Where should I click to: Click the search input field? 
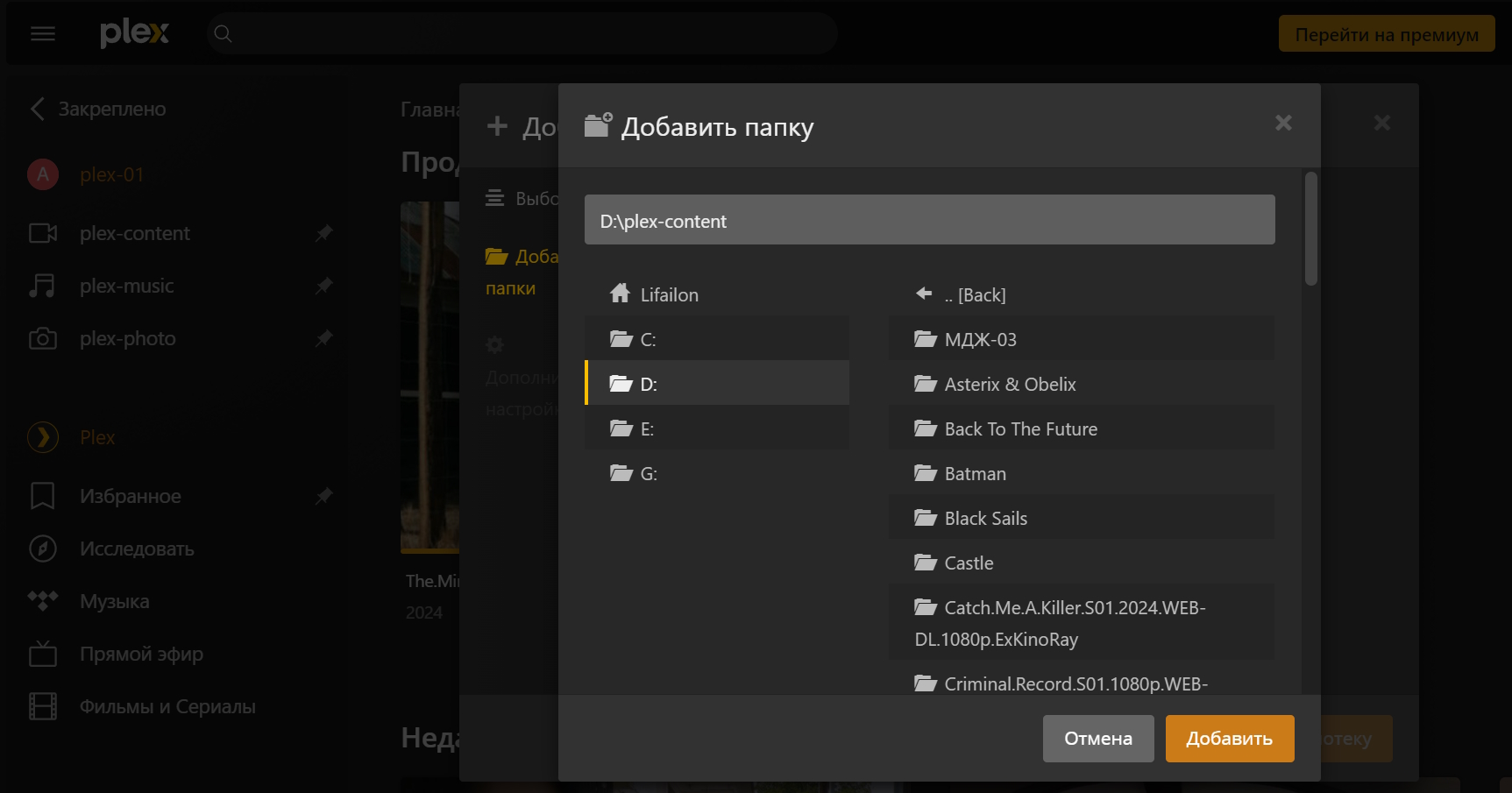pos(522,34)
